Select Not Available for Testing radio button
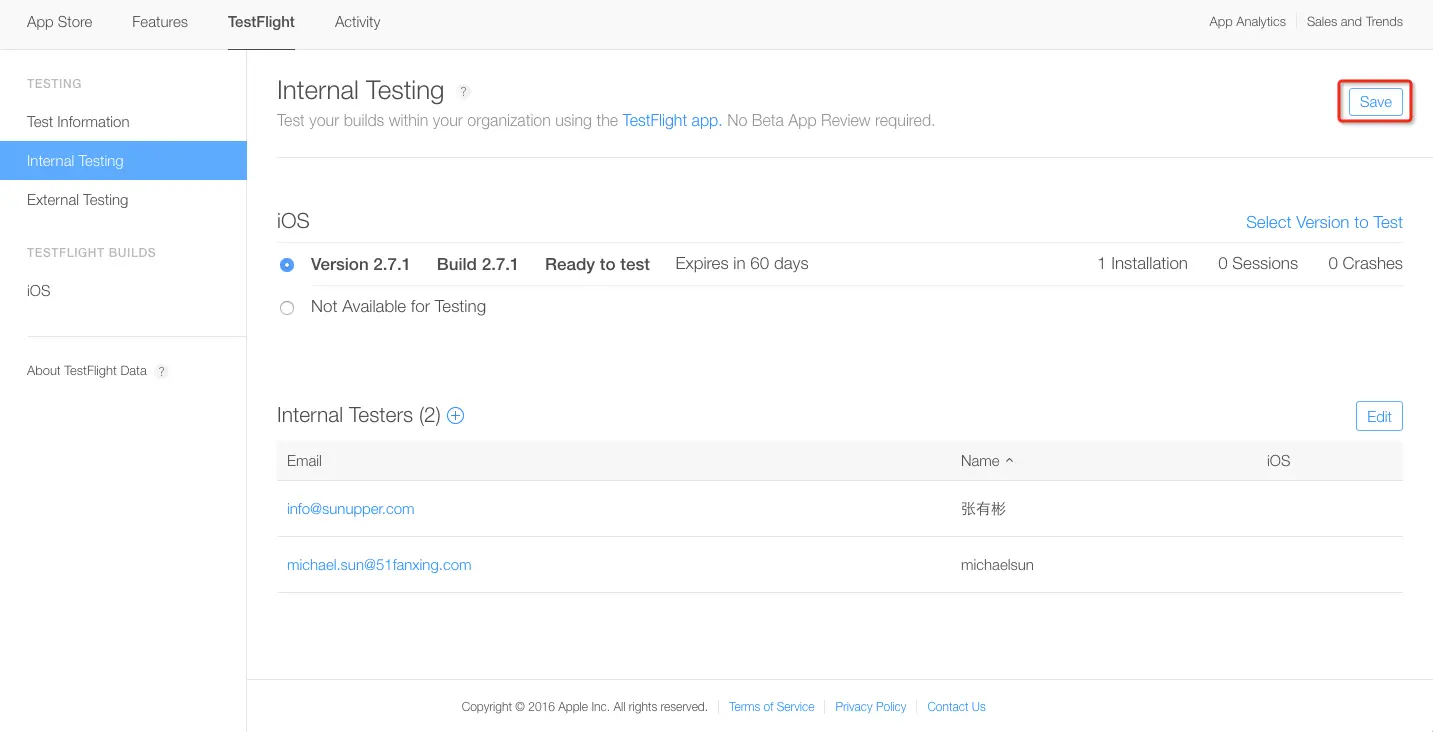The image size is (1433, 732). (x=287, y=308)
